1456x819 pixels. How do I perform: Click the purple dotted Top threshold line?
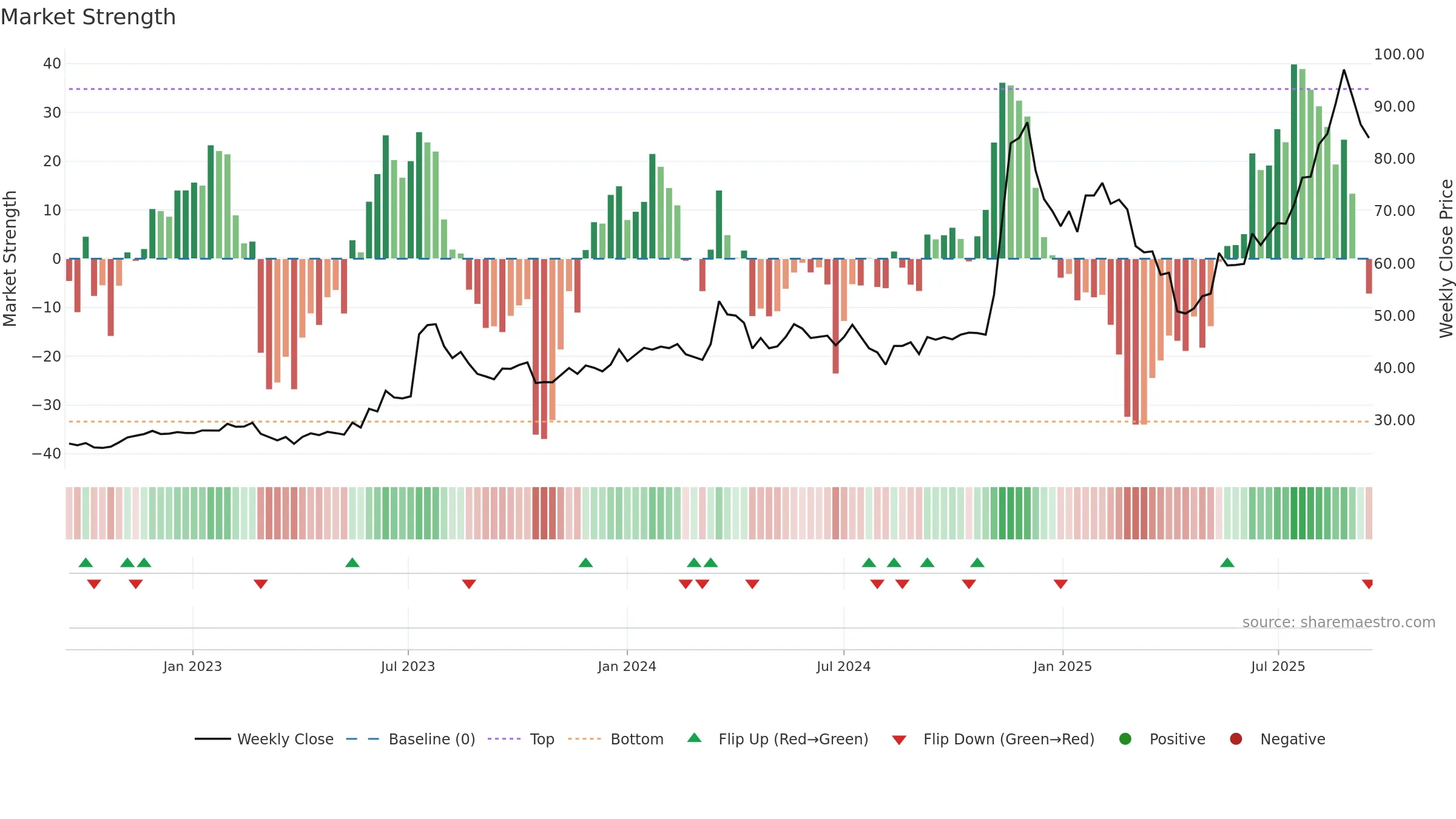(x=719, y=89)
